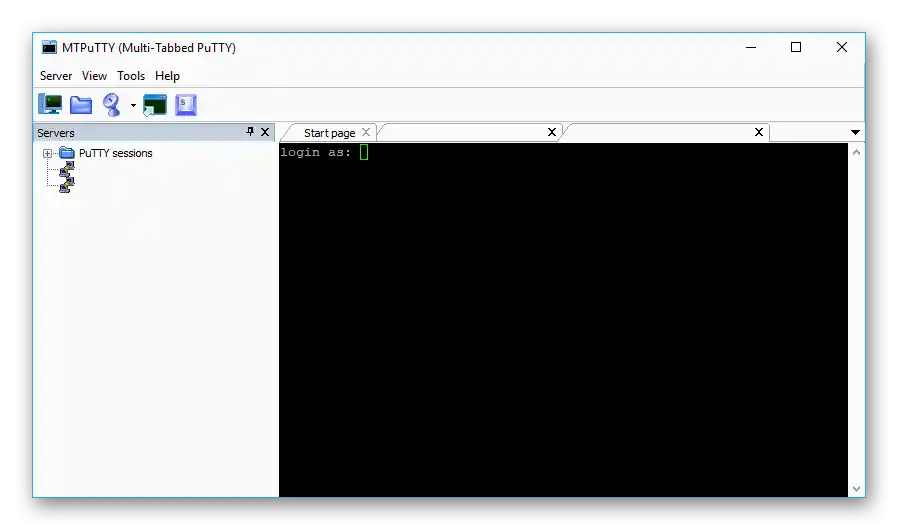Click the Add server monitor toolbar icon
Screen dimensions: 898x530
(x=50, y=104)
